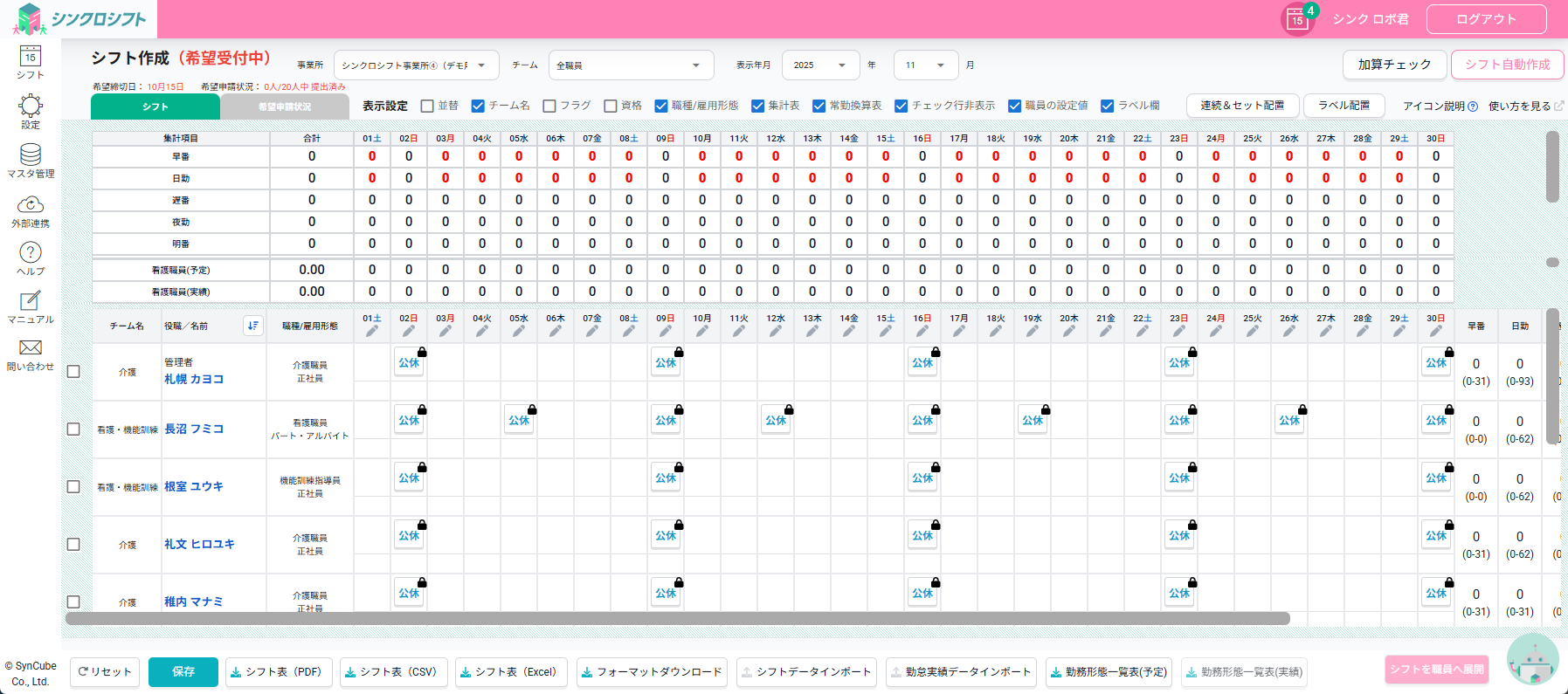Uncheck the チーム名 display checkbox

[x=478, y=106]
